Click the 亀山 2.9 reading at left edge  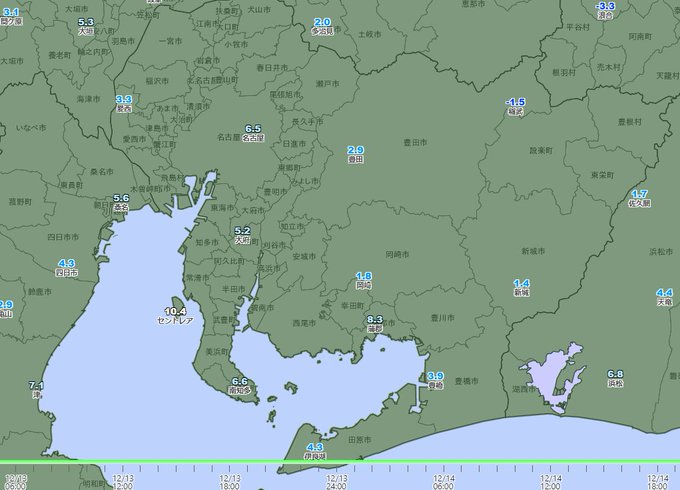[6, 305]
